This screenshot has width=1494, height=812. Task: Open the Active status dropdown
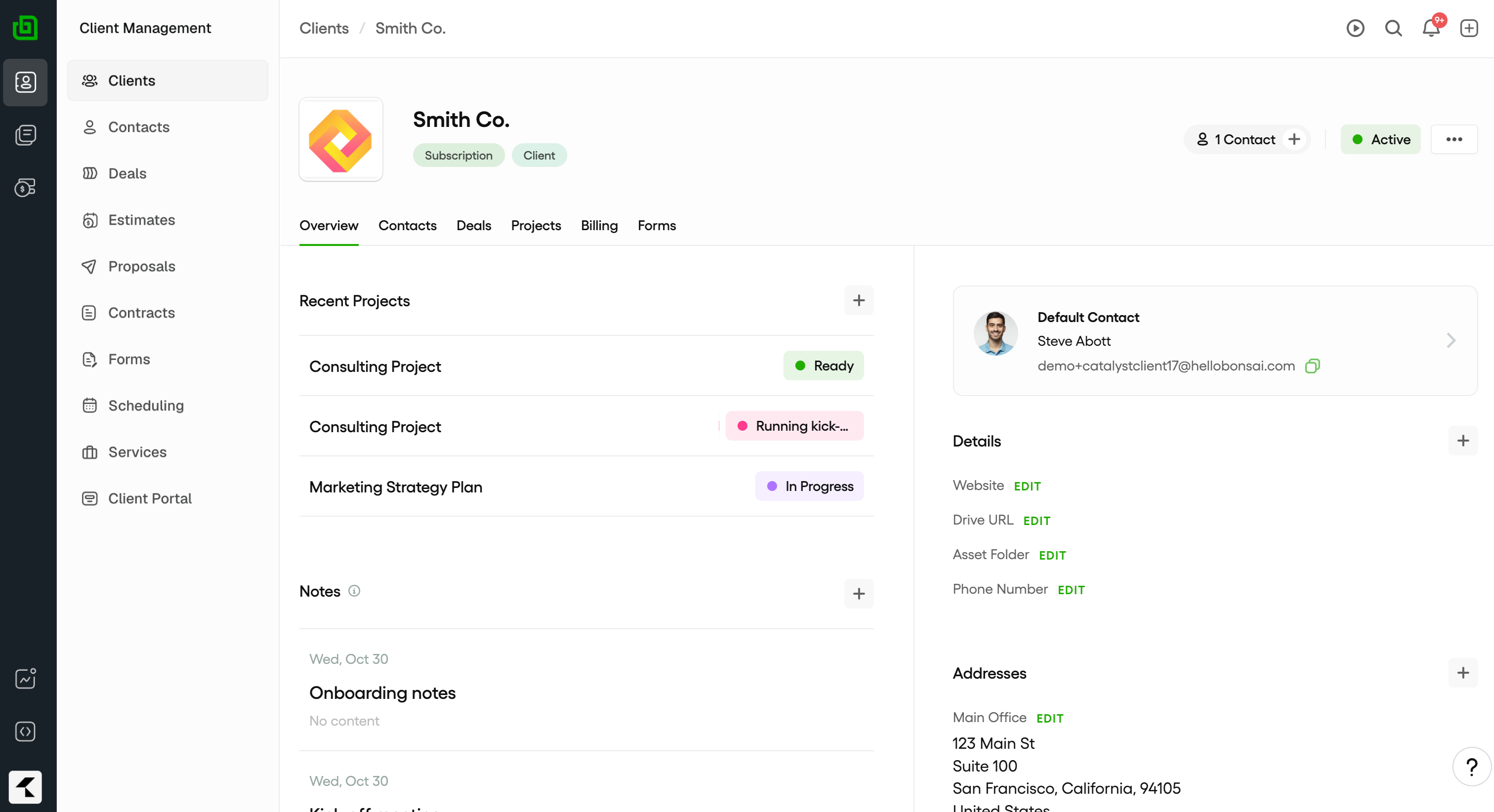click(1380, 139)
